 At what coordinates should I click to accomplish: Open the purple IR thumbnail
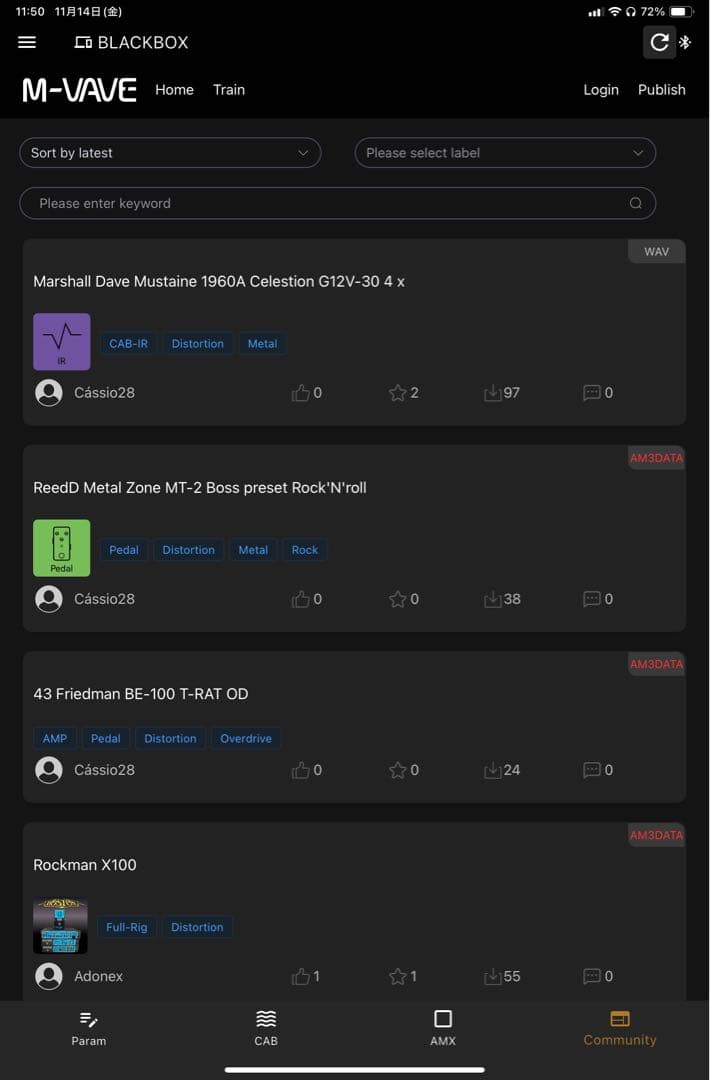62,342
